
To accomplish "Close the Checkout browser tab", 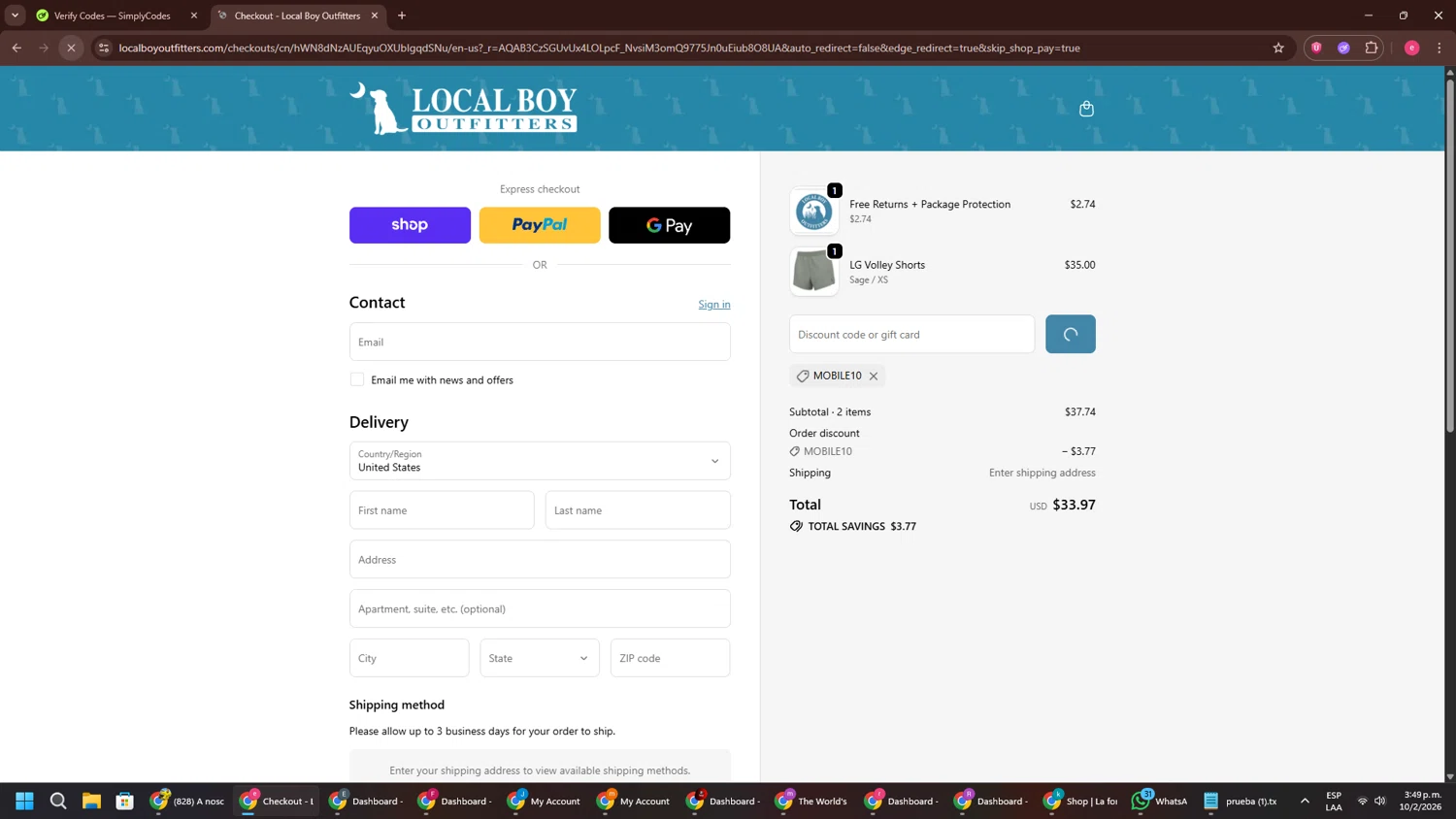I will pyautogui.click(x=375, y=16).
